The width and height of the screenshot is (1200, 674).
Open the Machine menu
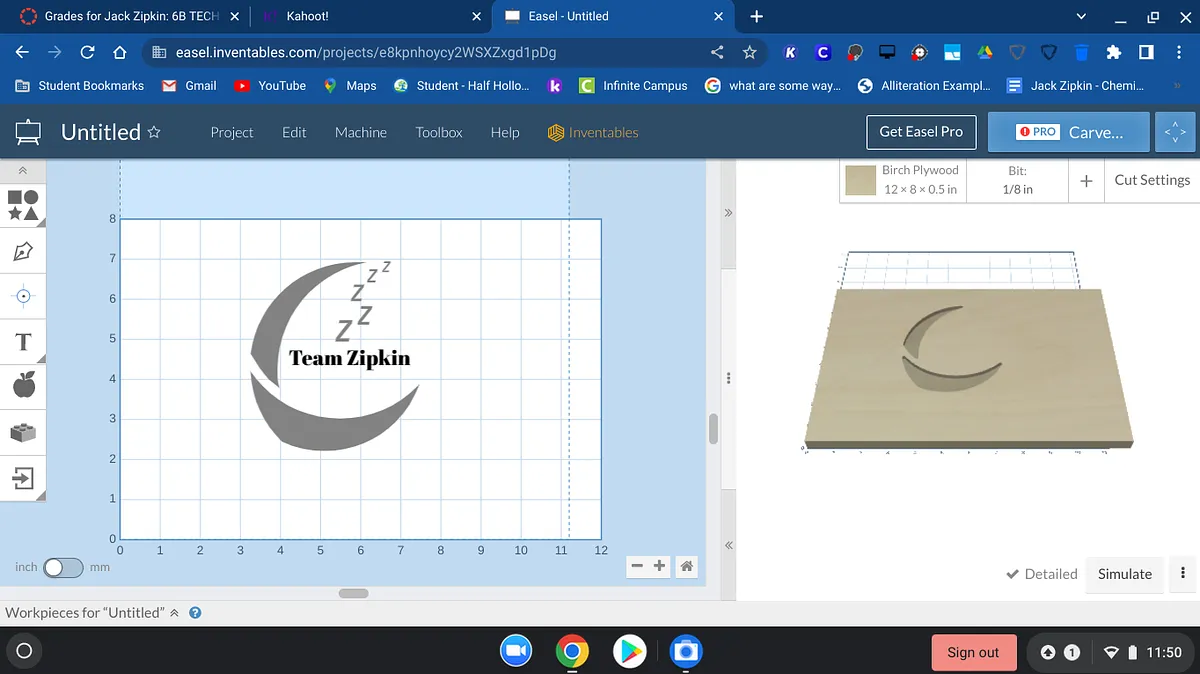(x=360, y=132)
